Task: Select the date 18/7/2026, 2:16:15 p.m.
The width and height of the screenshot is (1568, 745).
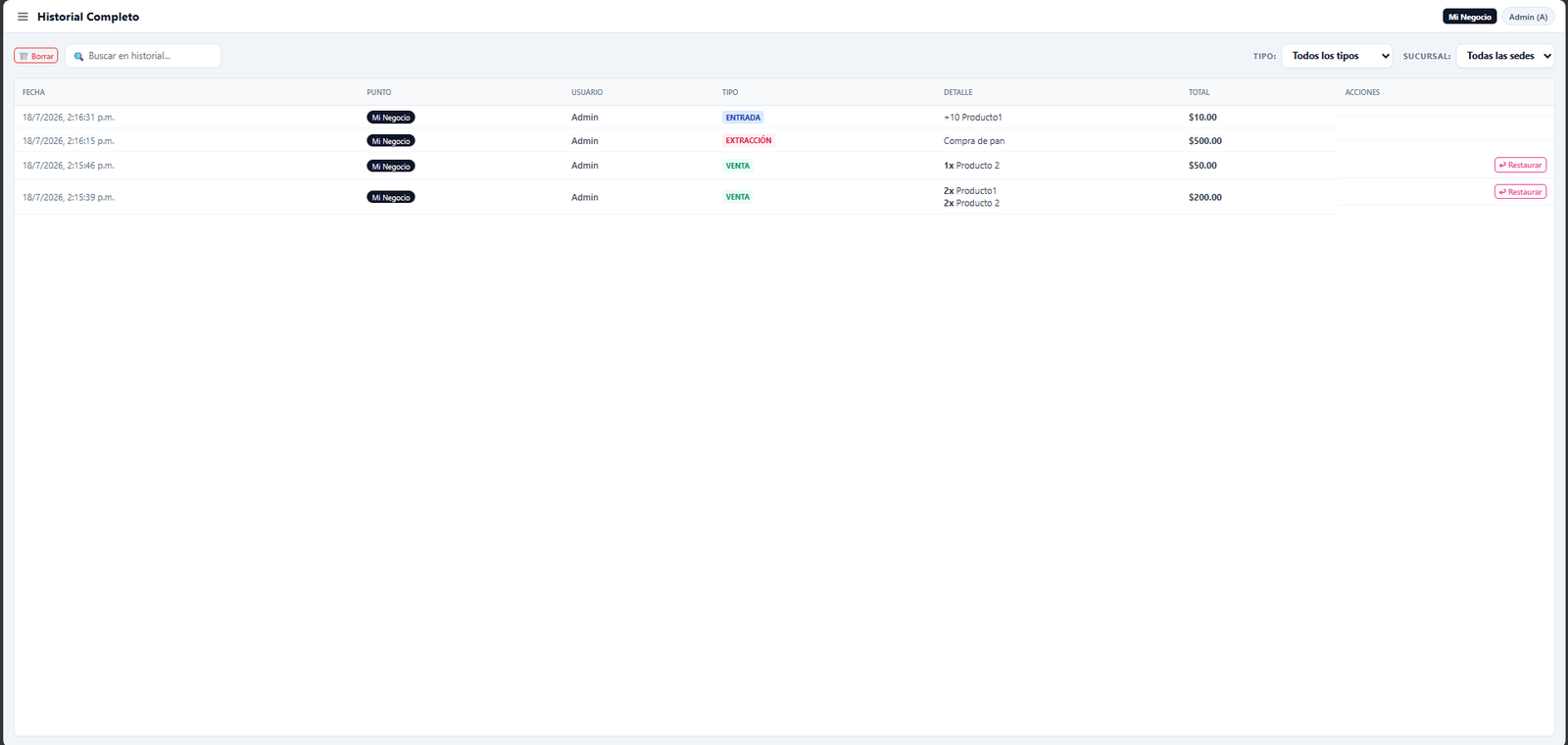Action: pos(69,141)
